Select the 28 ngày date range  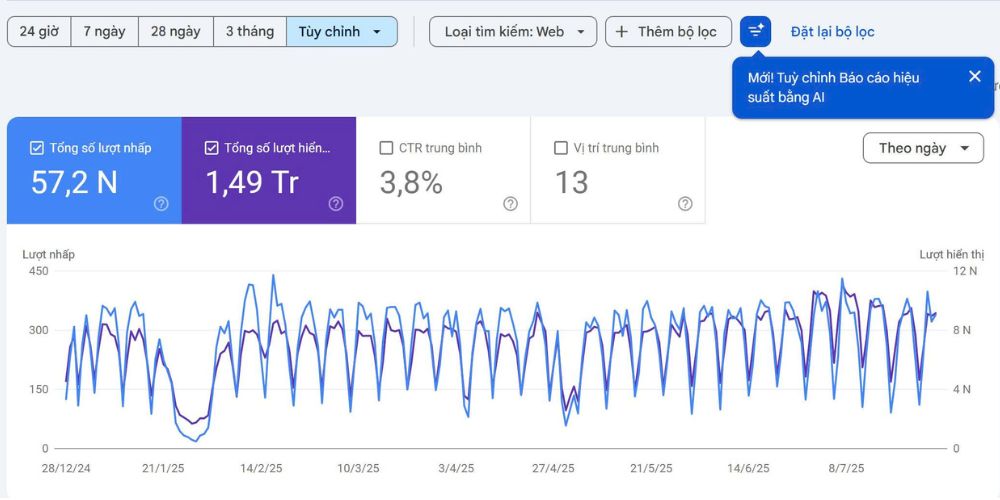click(176, 32)
